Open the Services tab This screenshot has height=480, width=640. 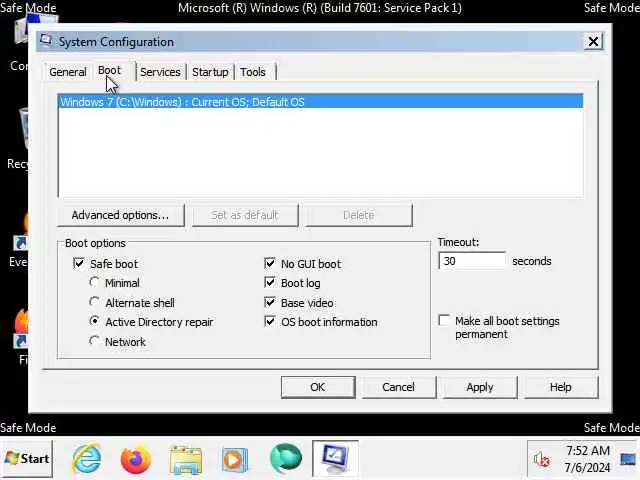pyautogui.click(x=160, y=72)
